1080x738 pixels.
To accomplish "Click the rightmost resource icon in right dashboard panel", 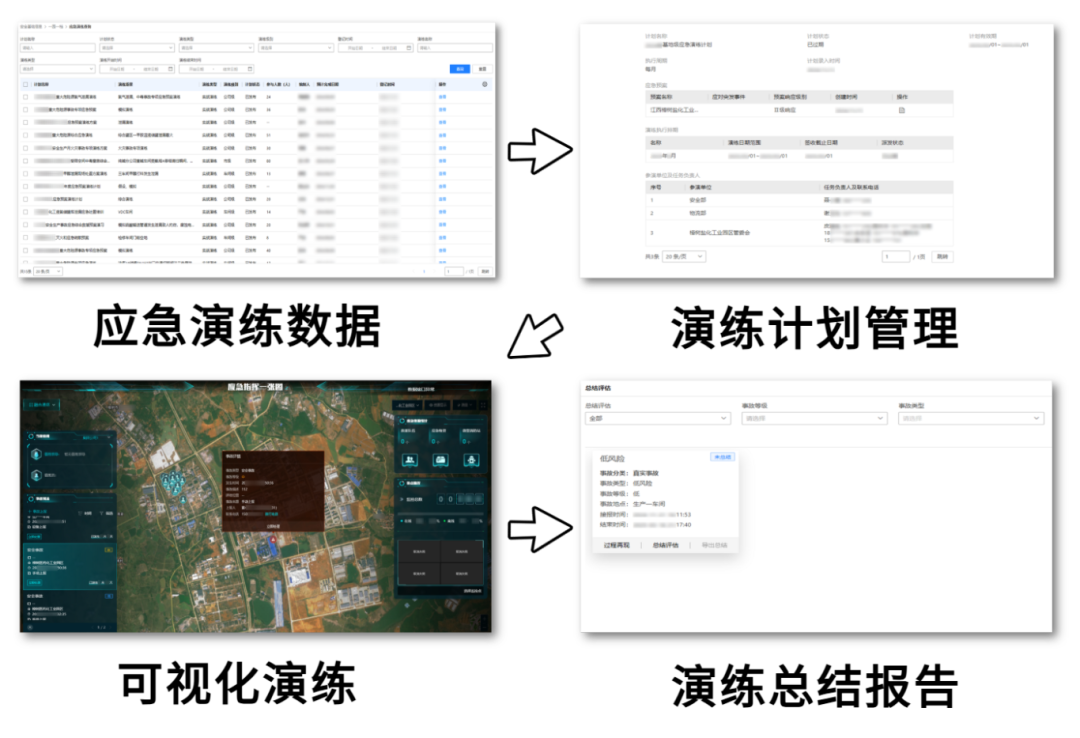I will pyautogui.click(x=471, y=458).
